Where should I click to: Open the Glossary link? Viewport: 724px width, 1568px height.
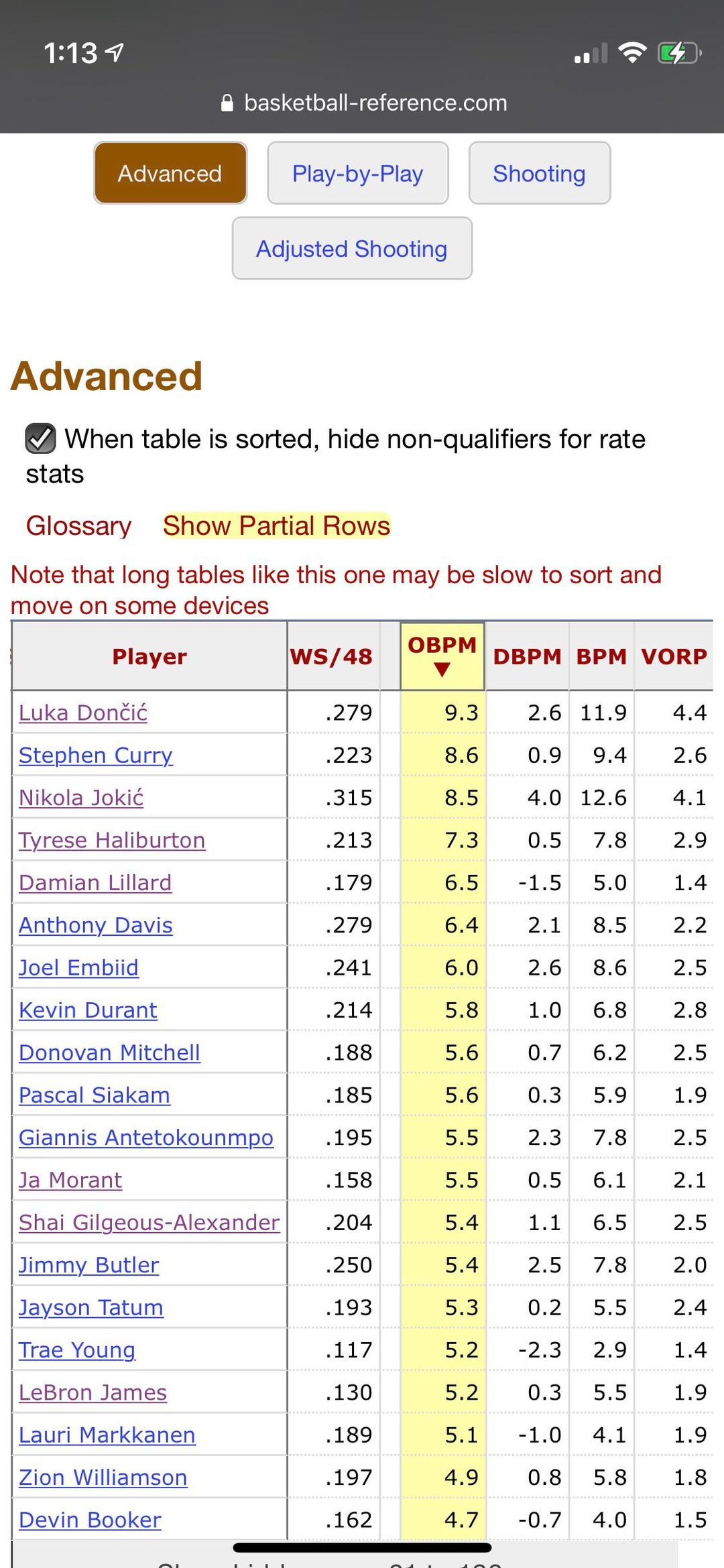tap(78, 526)
